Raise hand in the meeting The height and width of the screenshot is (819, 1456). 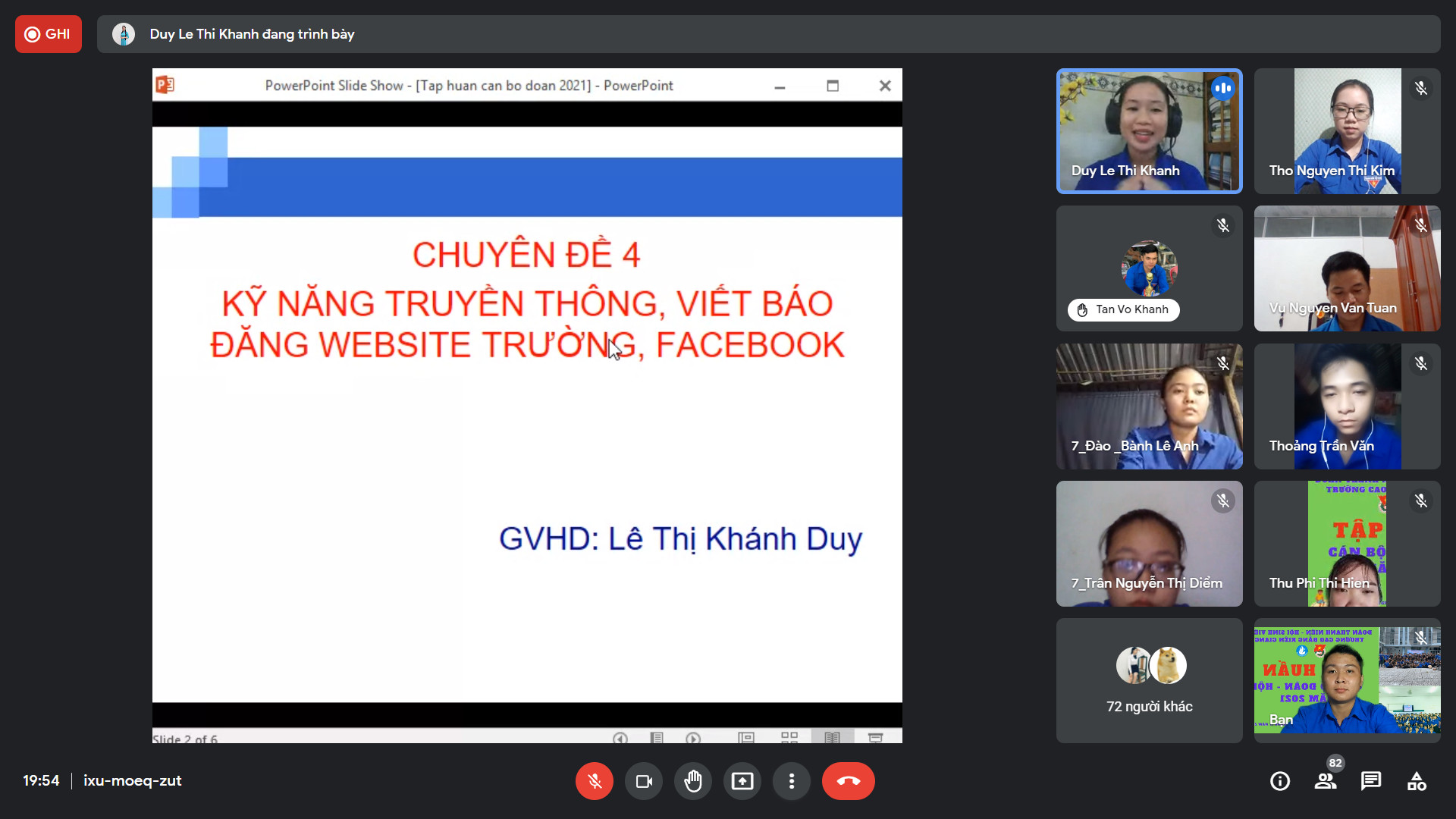[x=692, y=781]
